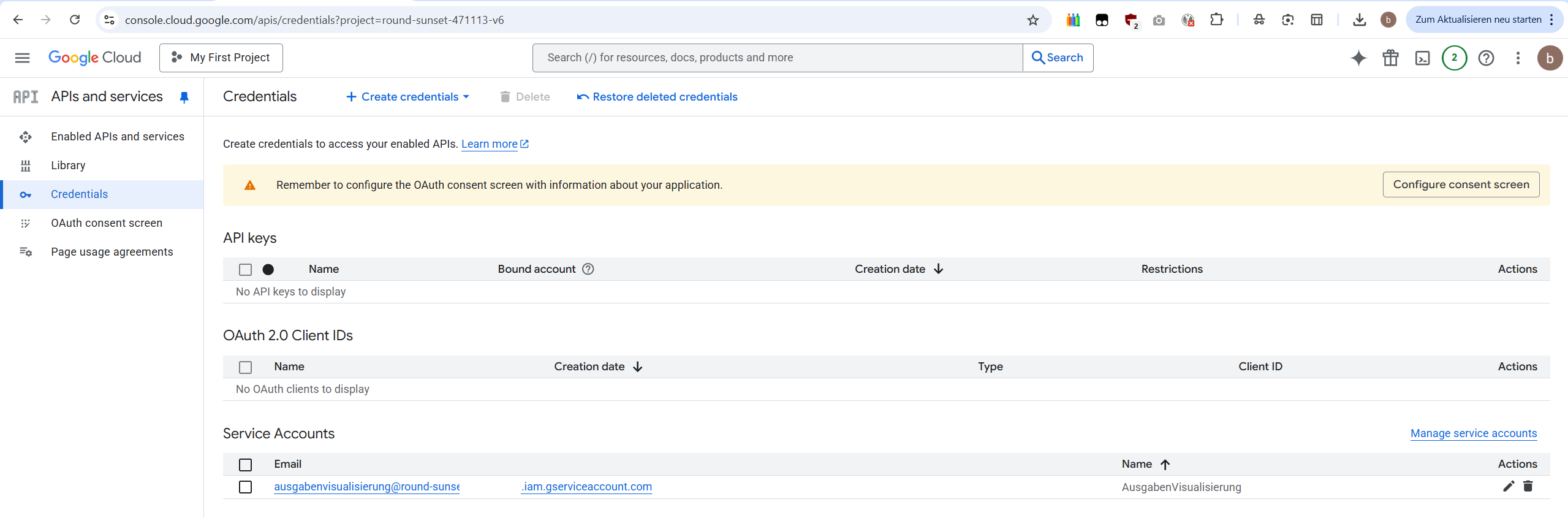Open the main navigation hamburger menu
This screenshot has height=518, width=1568.
pyautogui.click(x=22, y=58)
